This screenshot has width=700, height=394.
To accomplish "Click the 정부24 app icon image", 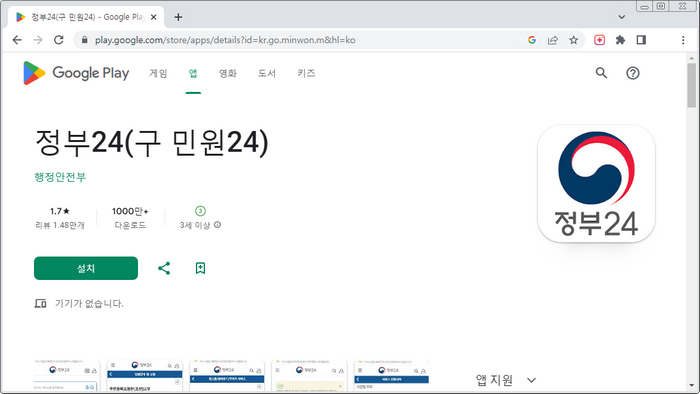I will click(596, 184).
